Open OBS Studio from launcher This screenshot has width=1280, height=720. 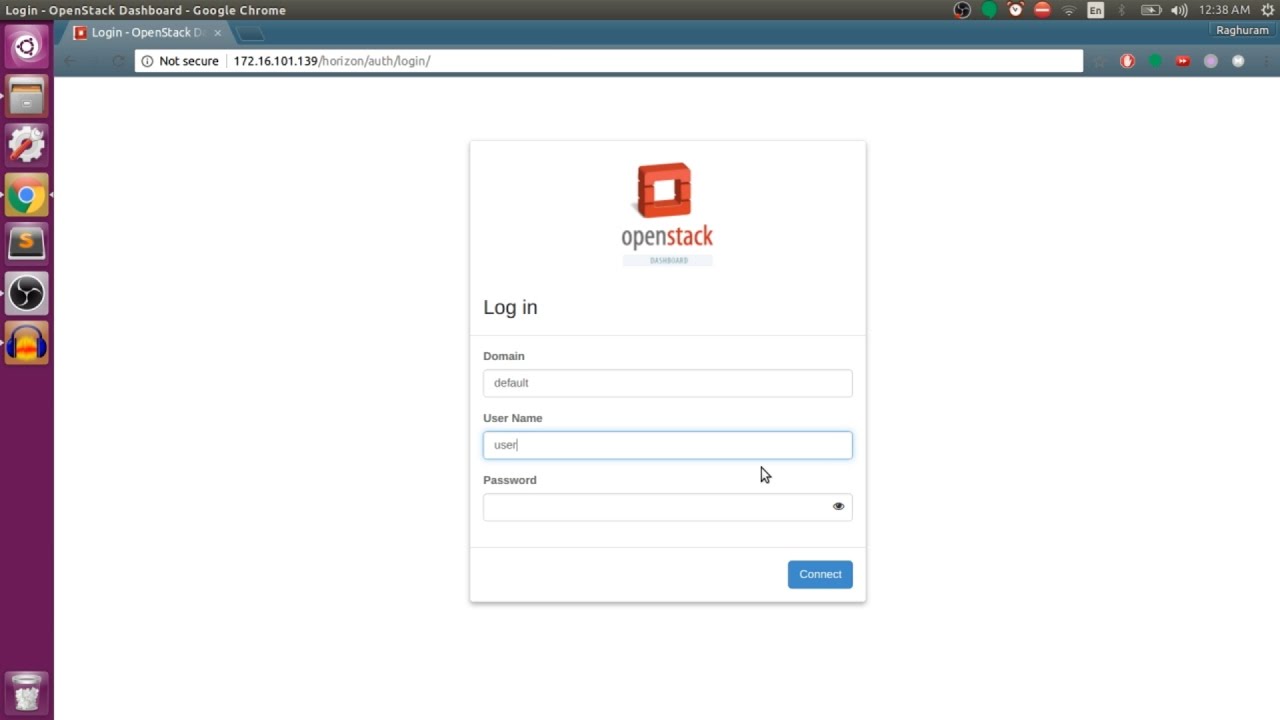(26, 293)
